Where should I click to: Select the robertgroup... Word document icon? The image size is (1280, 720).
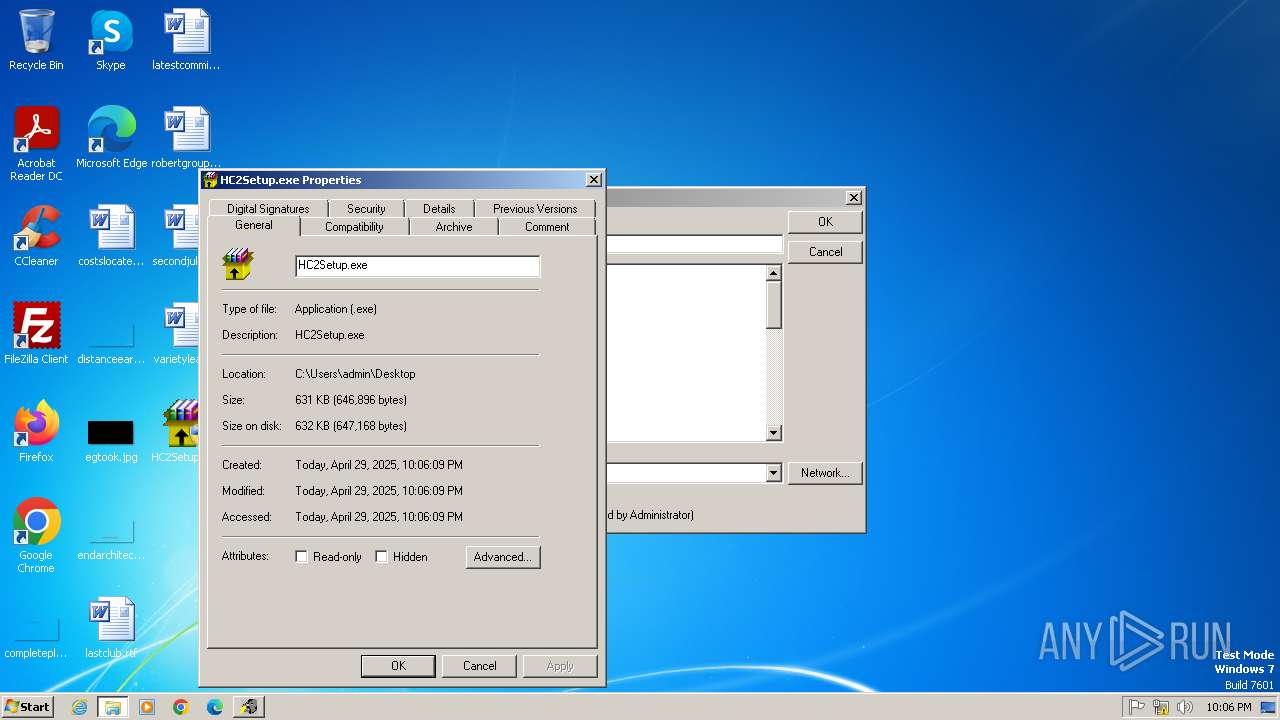click(x=186, y=137)
